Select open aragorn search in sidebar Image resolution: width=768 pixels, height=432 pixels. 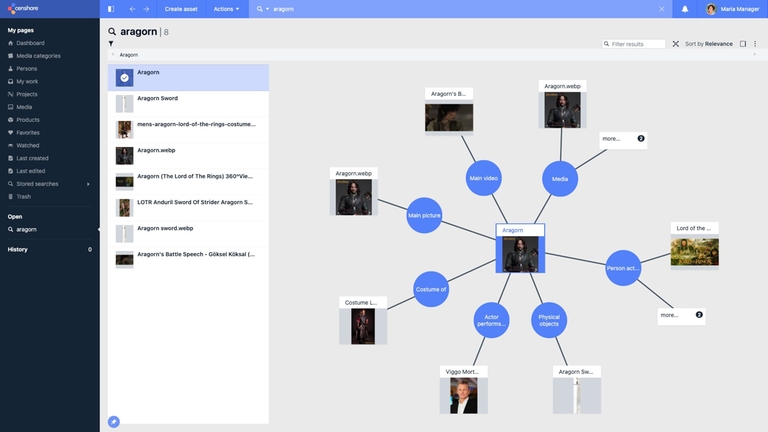[26, 229]
